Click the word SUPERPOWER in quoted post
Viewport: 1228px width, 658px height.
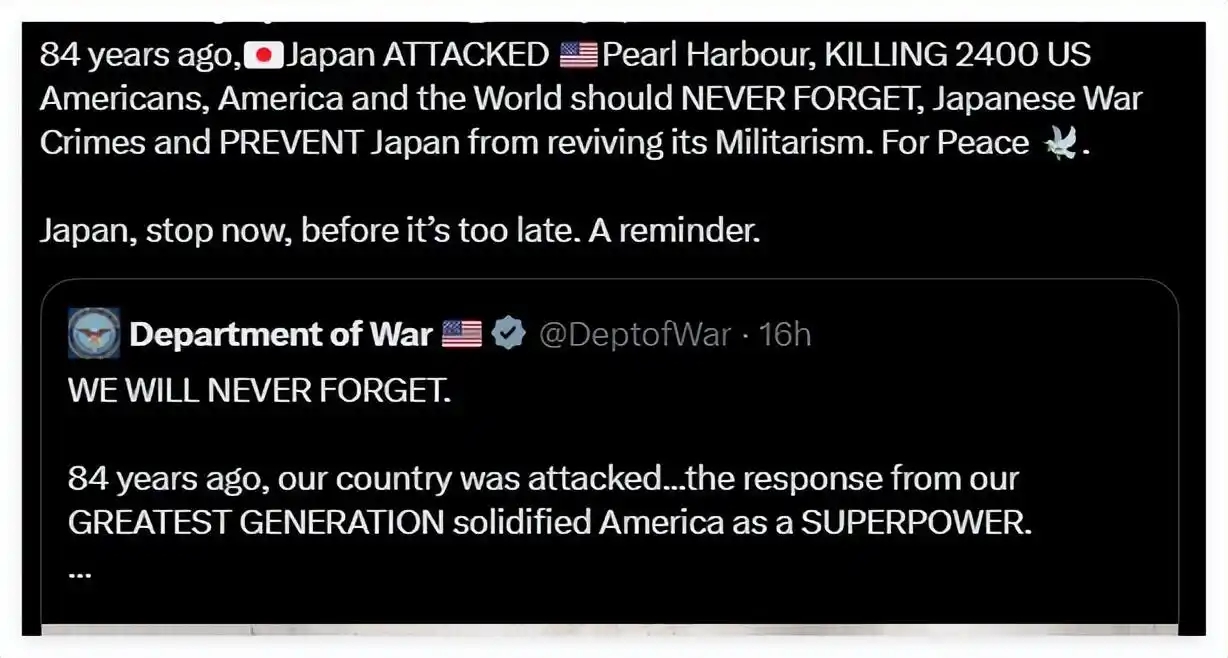(915, 523)
